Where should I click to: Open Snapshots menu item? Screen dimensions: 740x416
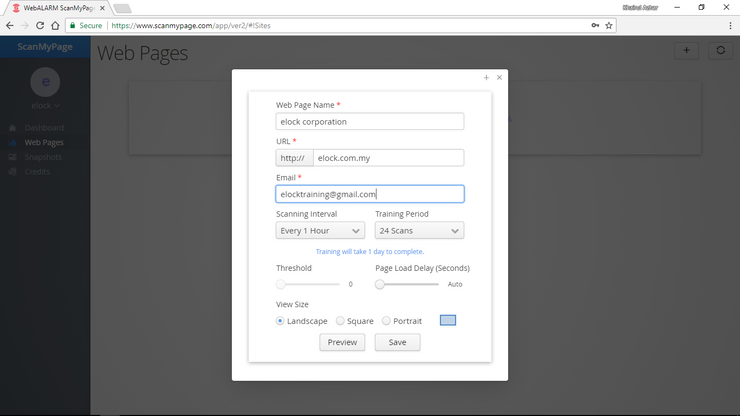pos(43,157)
